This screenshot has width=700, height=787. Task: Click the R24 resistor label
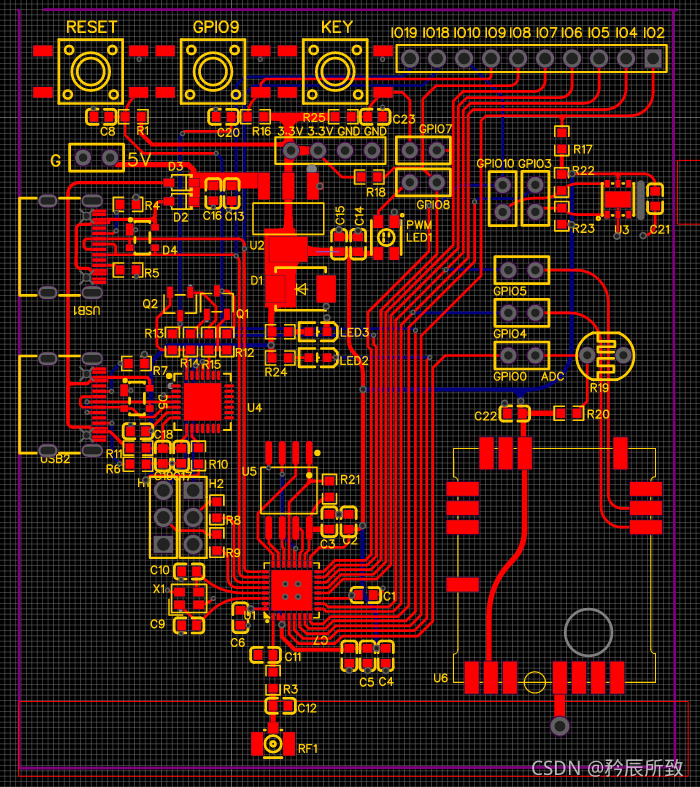click(x=275, y=372)
